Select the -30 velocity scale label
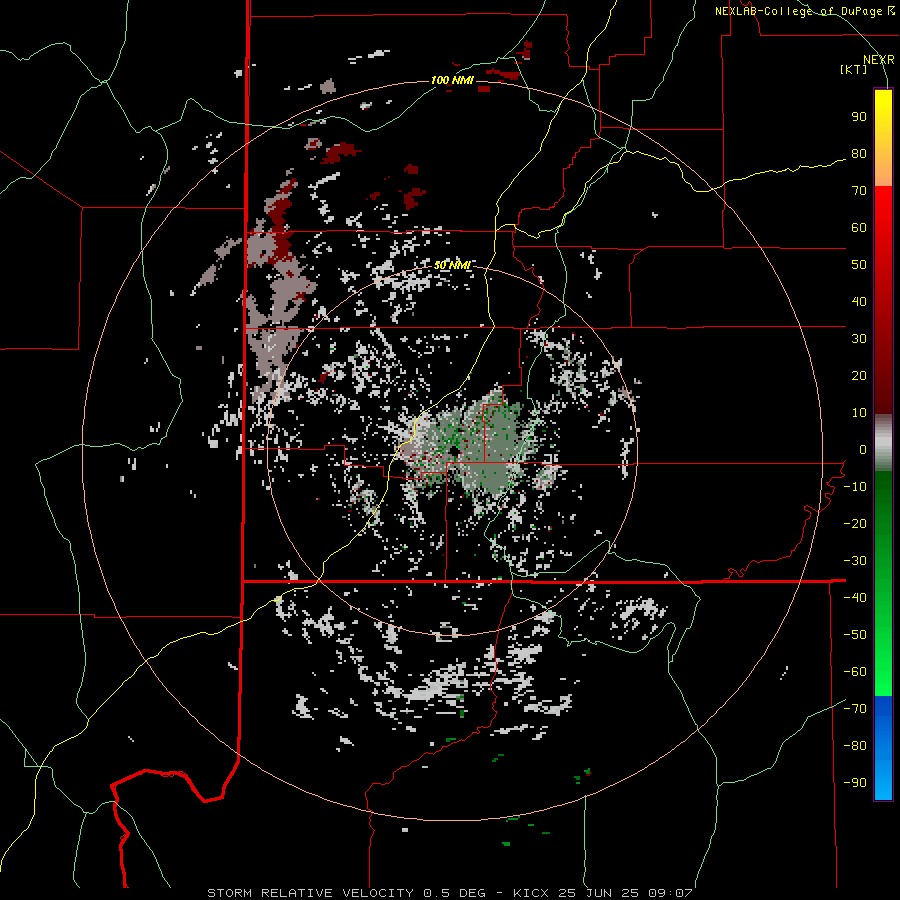The height and width of the screenshot is (900, 900). click(x=855, y=561)
